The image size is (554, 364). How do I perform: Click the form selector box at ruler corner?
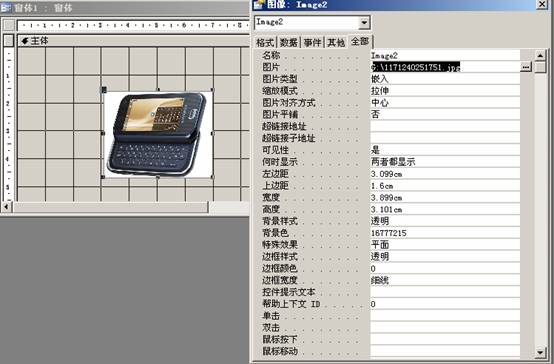9,25
